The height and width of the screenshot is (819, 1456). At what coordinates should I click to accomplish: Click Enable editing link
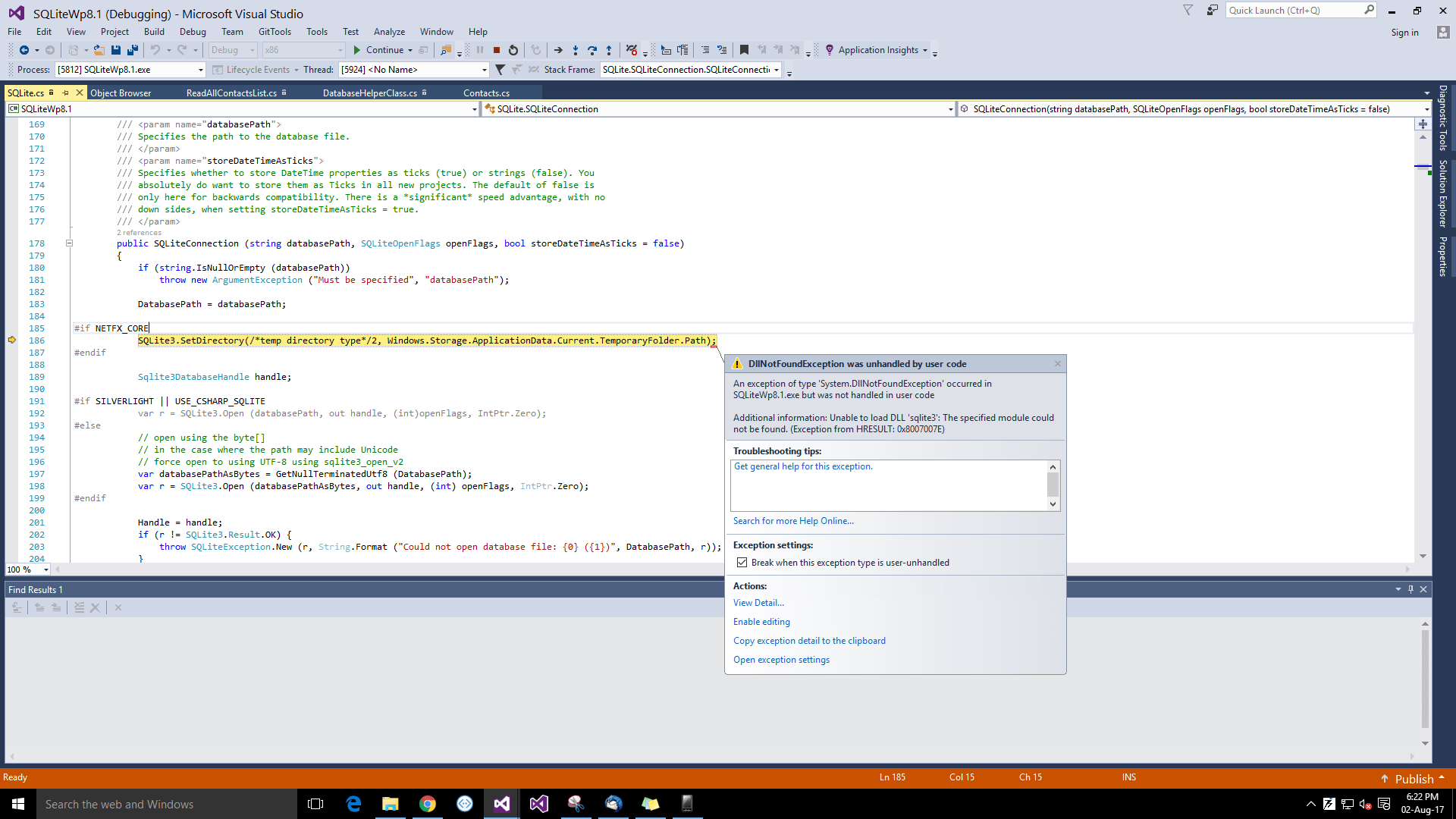click(761, 622)
